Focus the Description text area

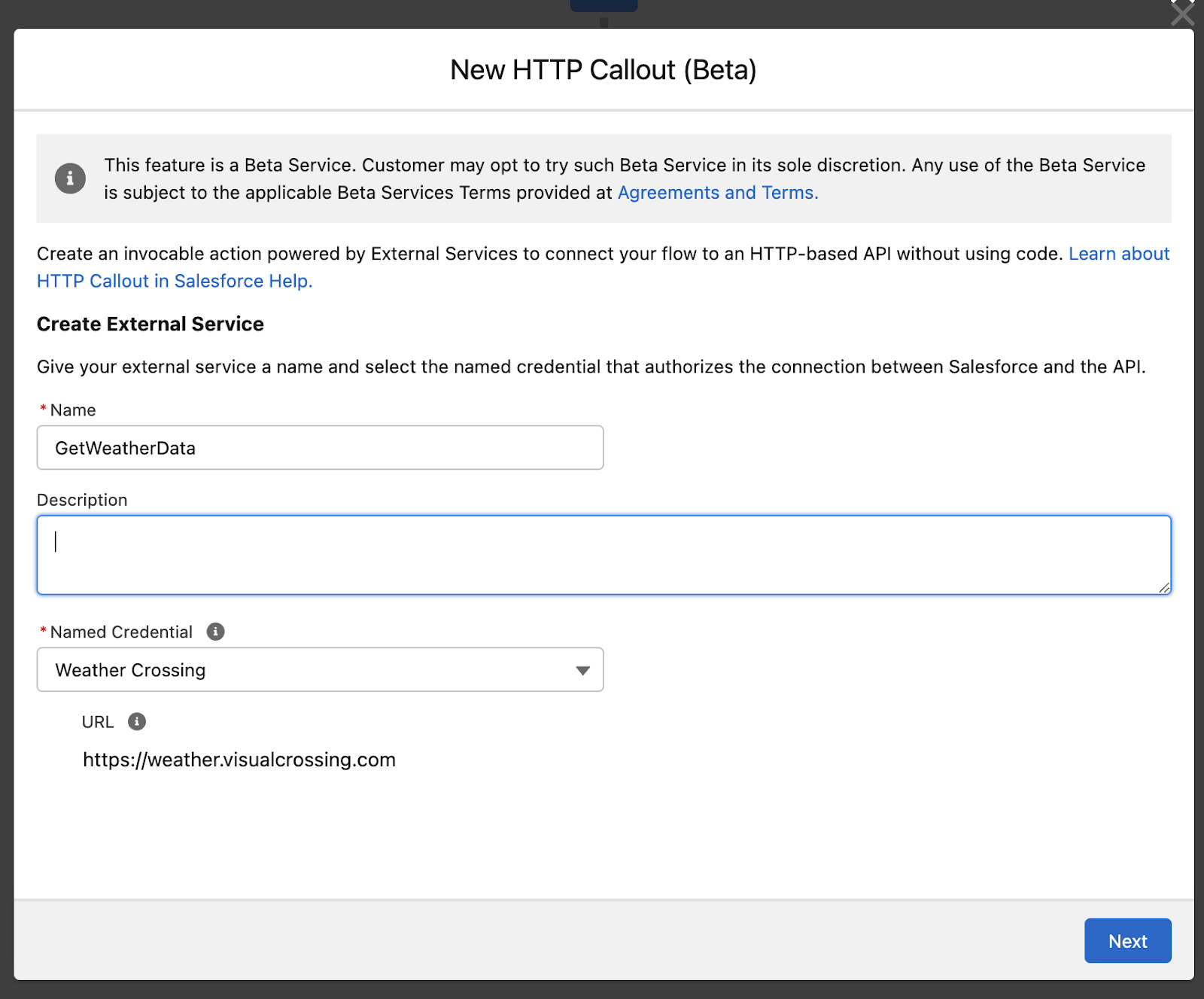tap(604, 555)
